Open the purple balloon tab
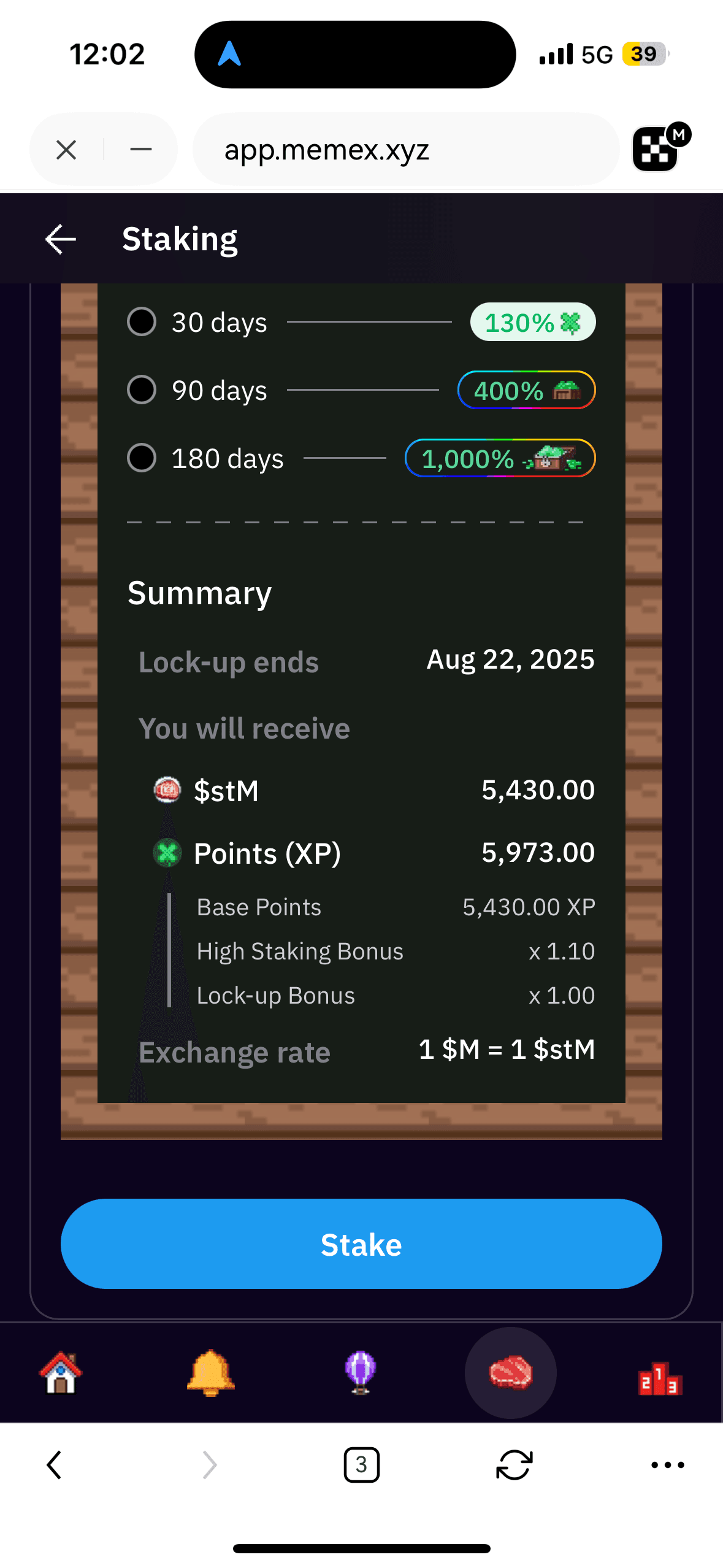Viewport: 723px width, 1568px height. coord(361,1373)
